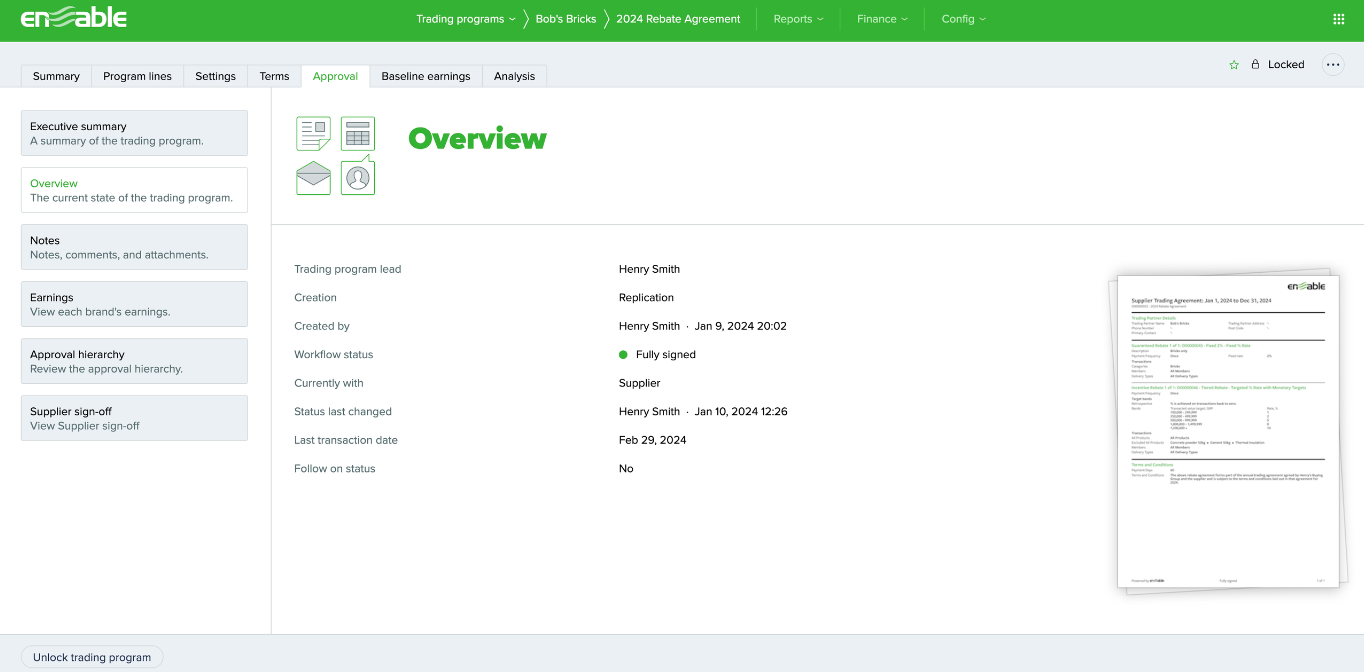Image resolution: width=1364 pixels, height=672 pixels.
Task: Click the Overview documents illustration icon
Action: pos(336,156)
